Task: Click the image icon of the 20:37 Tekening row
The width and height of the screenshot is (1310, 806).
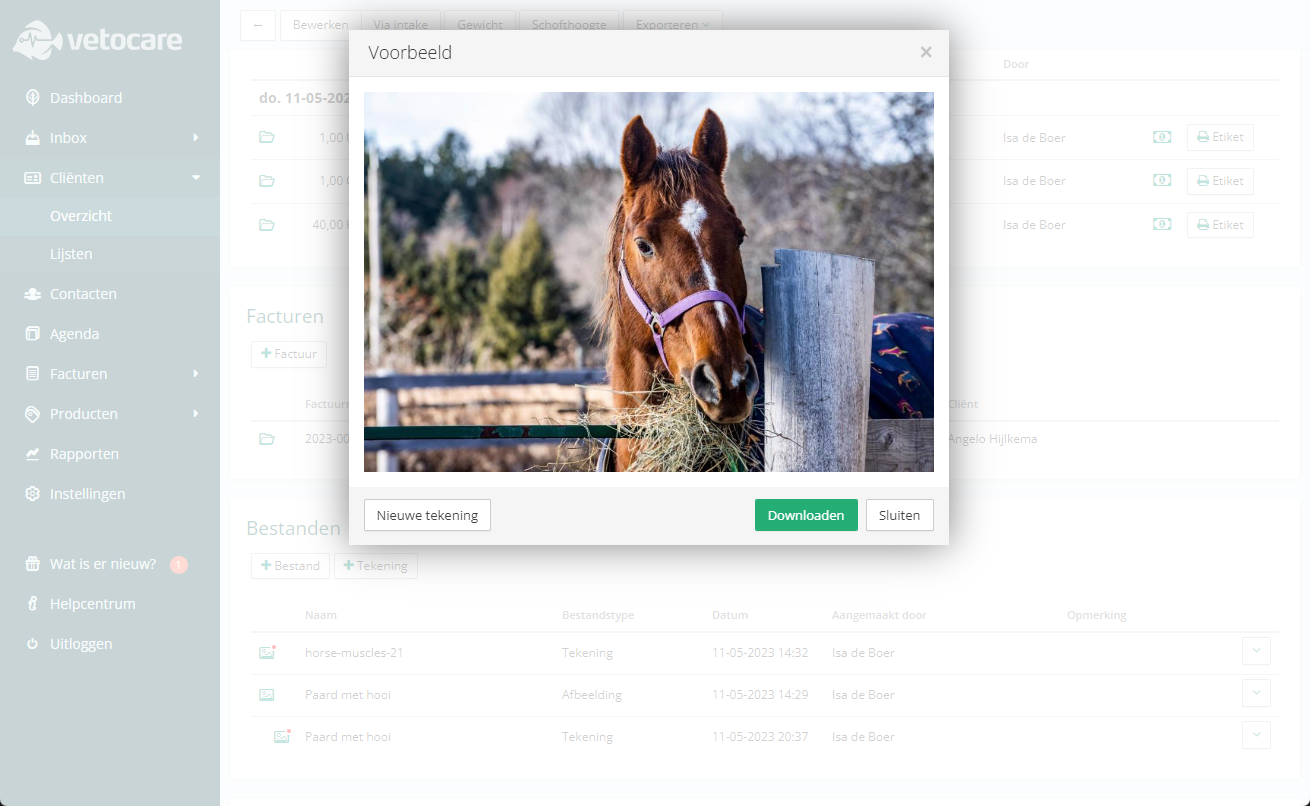Action: [x=282, y=736]
